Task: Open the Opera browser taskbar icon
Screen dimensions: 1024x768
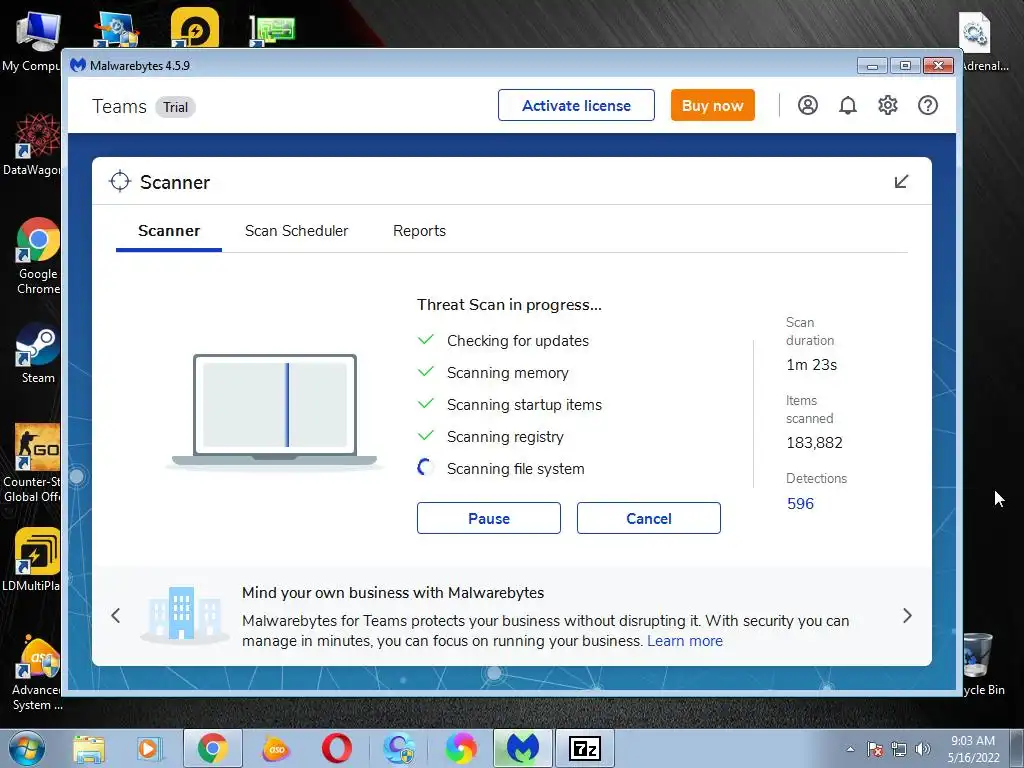Action: 337,748
